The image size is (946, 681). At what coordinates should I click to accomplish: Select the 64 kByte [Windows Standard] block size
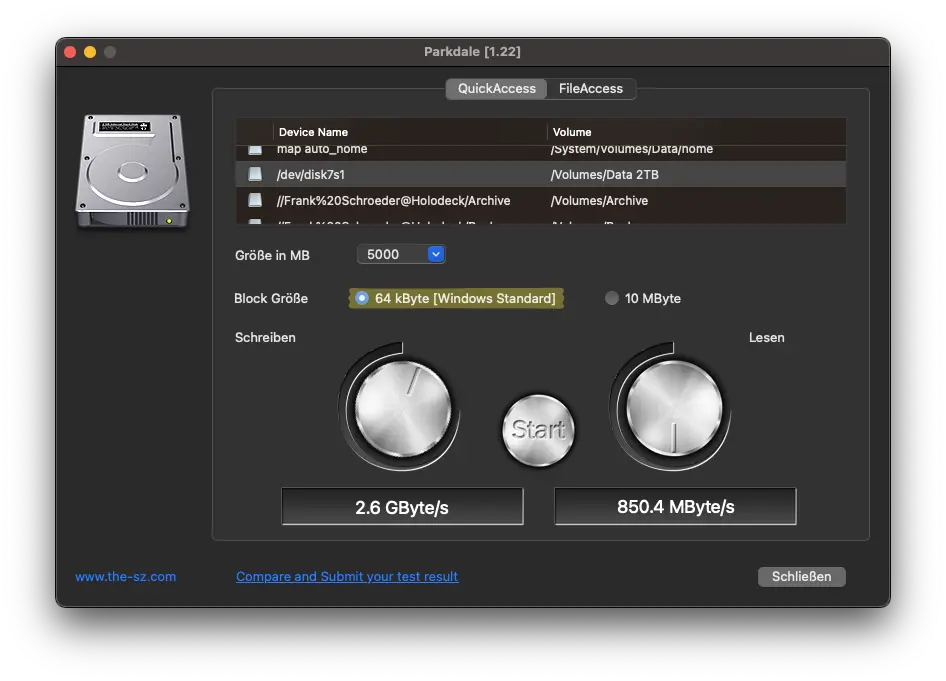(362, 299)
